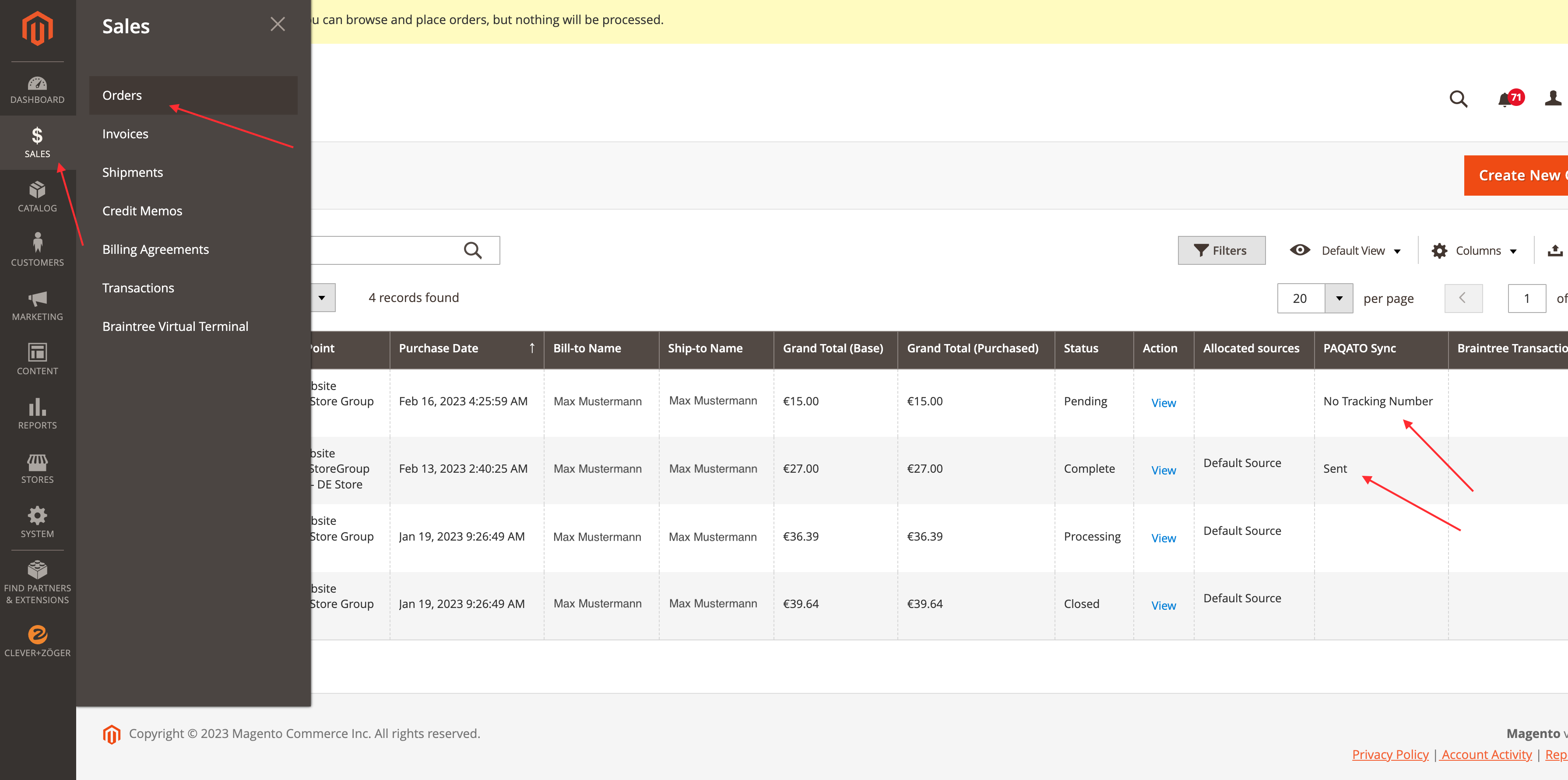Open the Actions dropdown arrow
Image resolution: width=1568 pixels, height=780 pixels.
(322, 298)
